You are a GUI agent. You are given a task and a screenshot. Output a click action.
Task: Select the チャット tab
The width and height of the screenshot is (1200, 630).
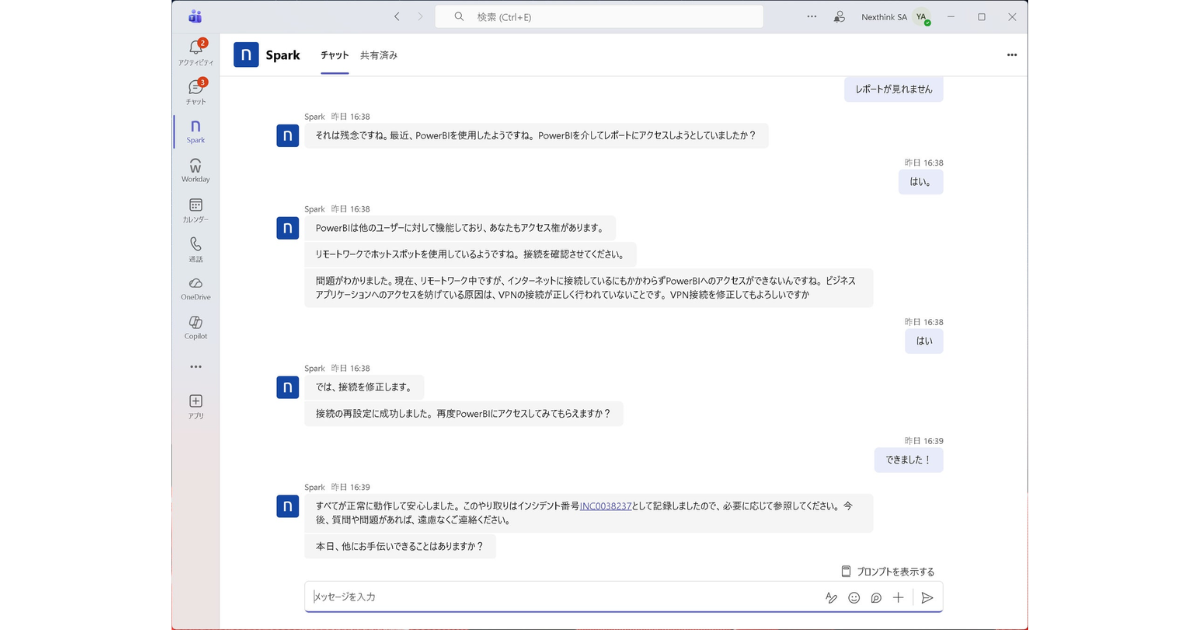click(333, 55)
